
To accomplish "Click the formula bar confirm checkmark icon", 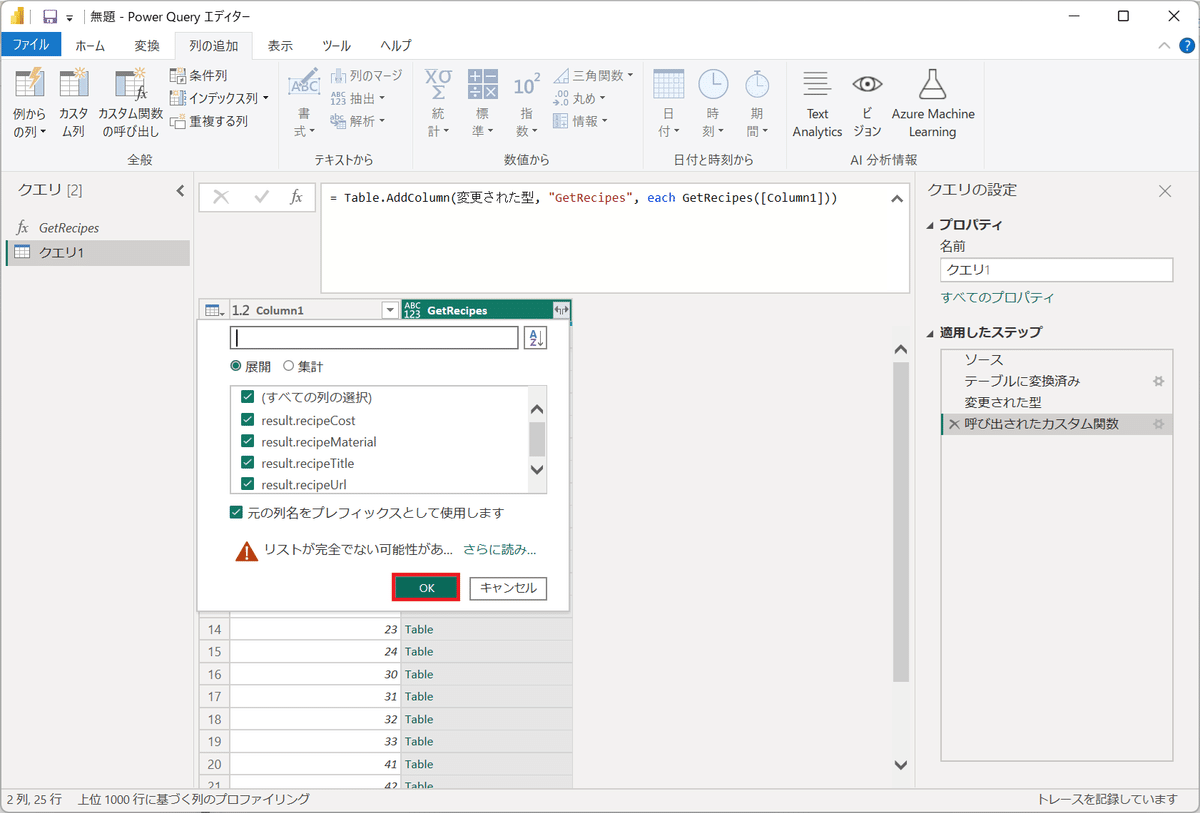I will 262,197.
